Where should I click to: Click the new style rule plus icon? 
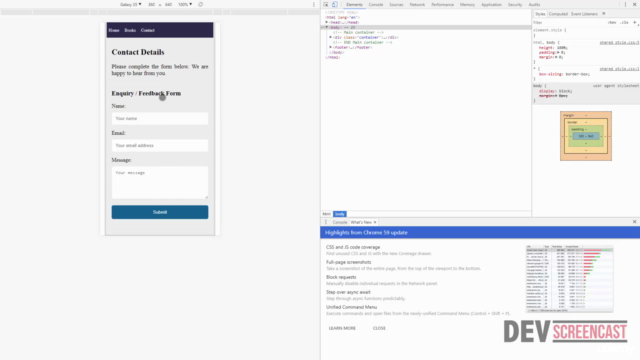point(635,22)
